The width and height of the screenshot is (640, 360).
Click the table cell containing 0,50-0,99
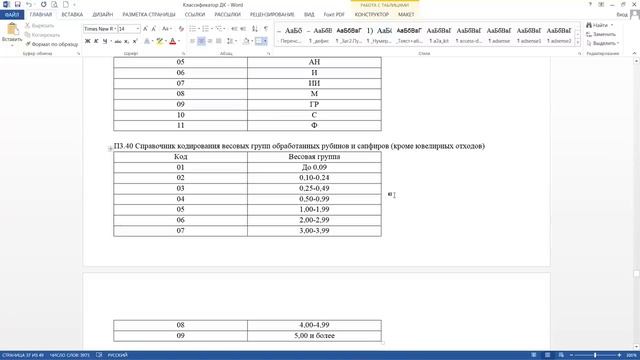[x=314, y=199]
